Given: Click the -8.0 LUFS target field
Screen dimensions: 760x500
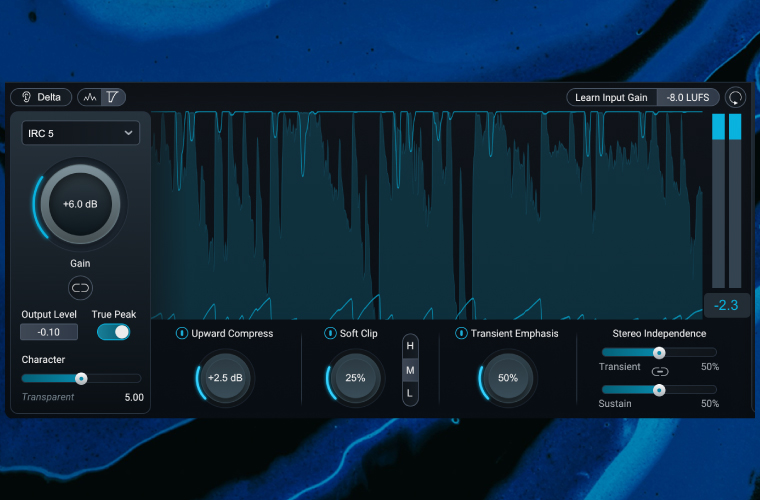Looking at the screenshot, I should pyautogui.click(x=688, y=98).
